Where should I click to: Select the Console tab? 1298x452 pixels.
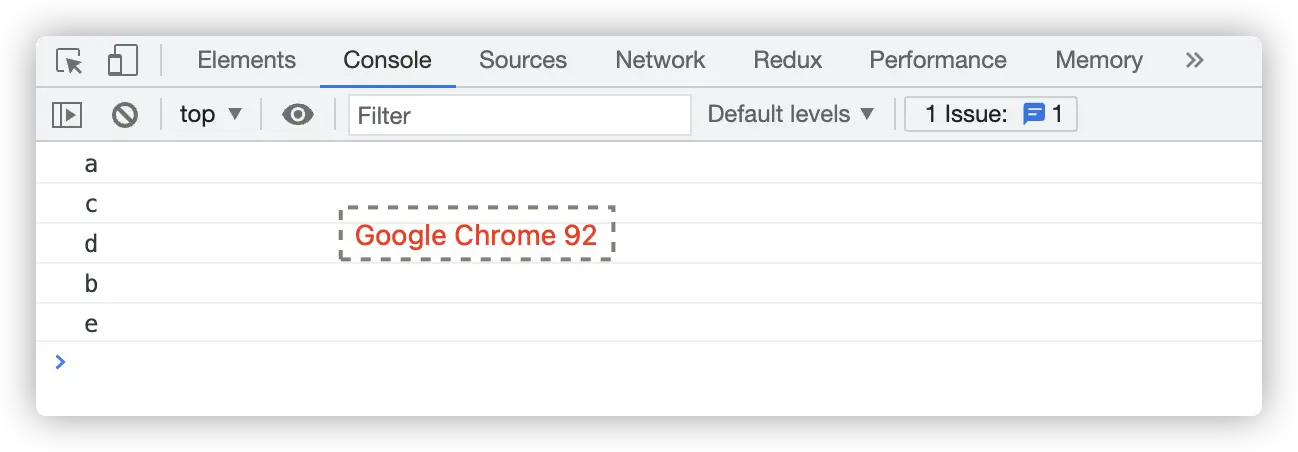(x=387, y=60)
